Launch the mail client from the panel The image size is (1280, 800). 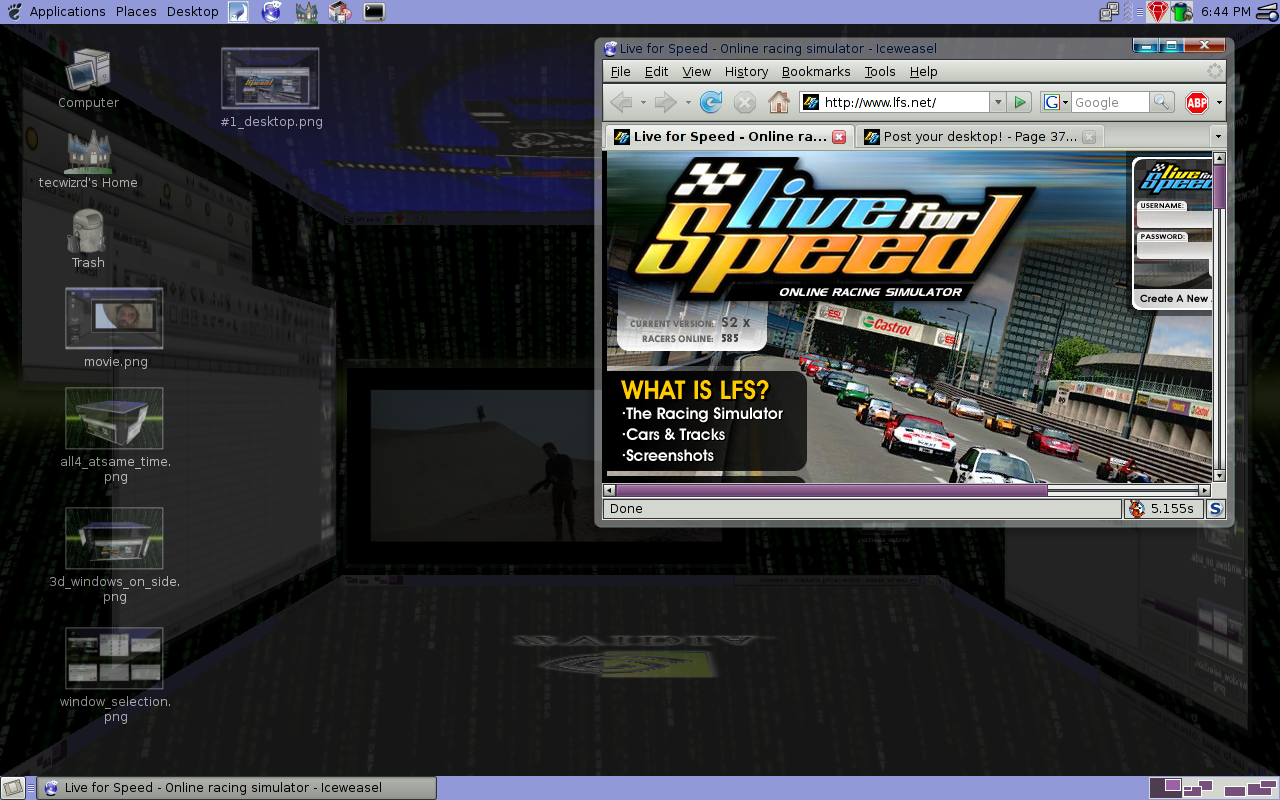[238, 12]
